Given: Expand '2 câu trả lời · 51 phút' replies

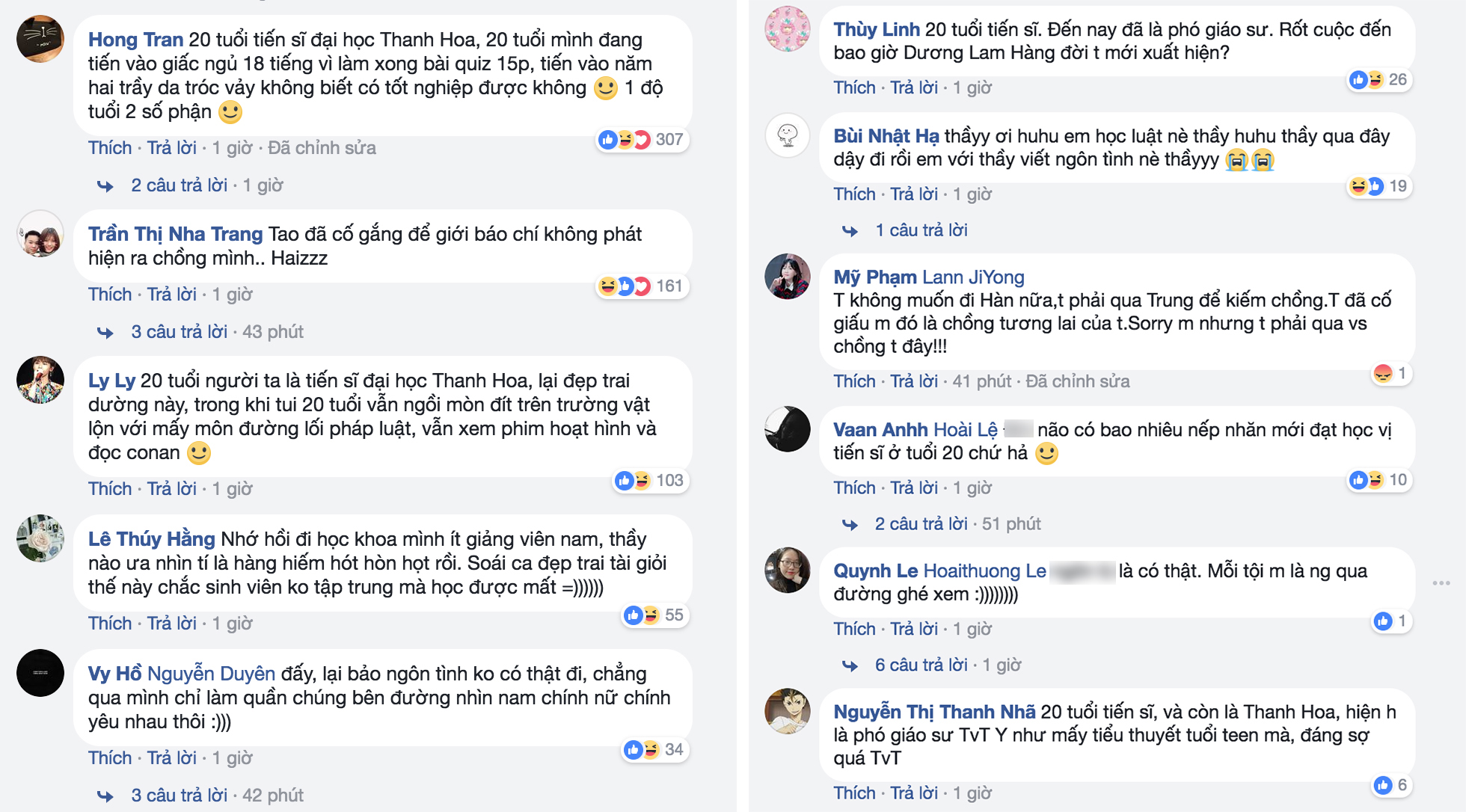Looking at the screenshot, I should [957, 523].
